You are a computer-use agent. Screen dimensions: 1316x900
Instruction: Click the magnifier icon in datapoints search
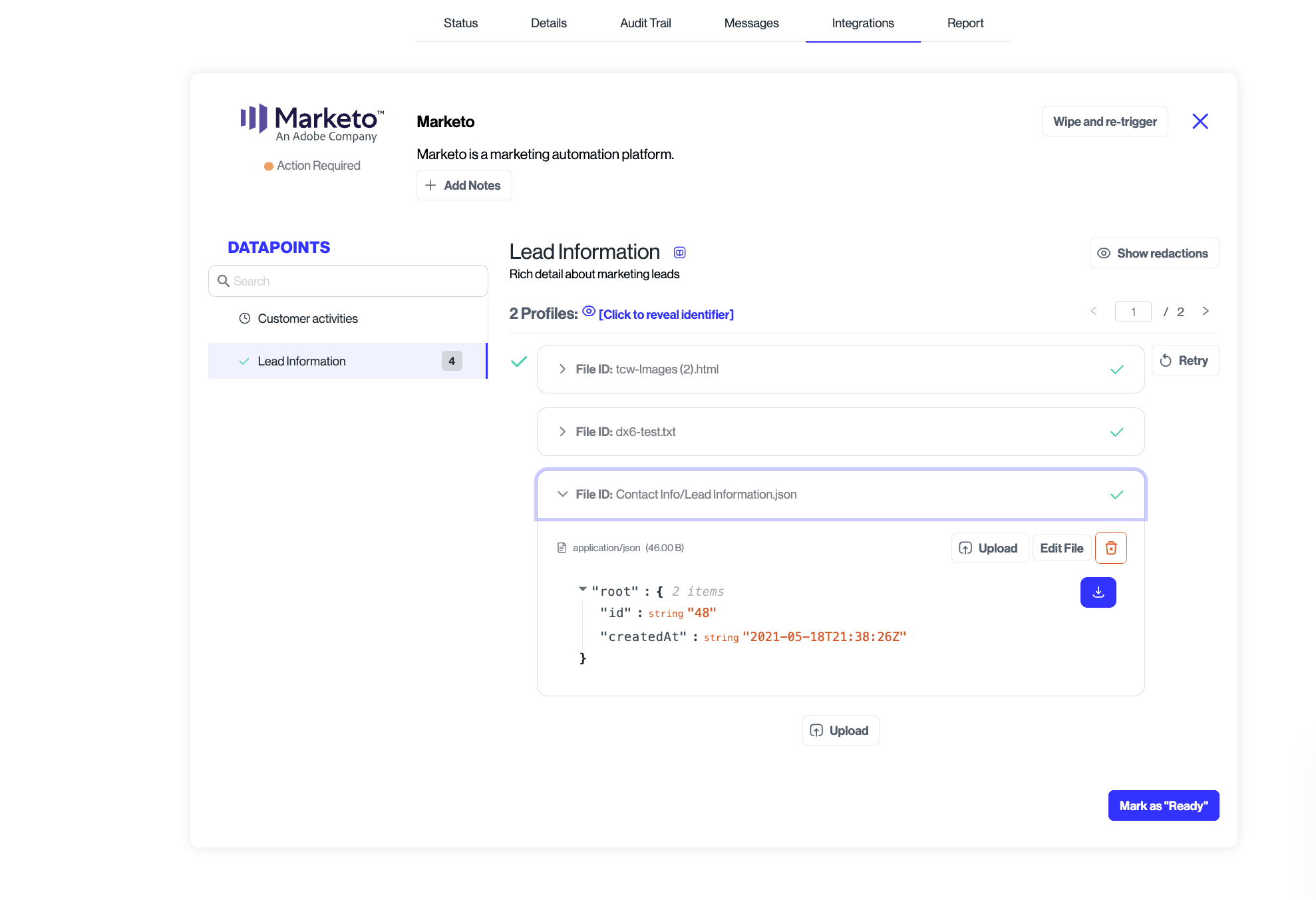[x=224, y=281]
